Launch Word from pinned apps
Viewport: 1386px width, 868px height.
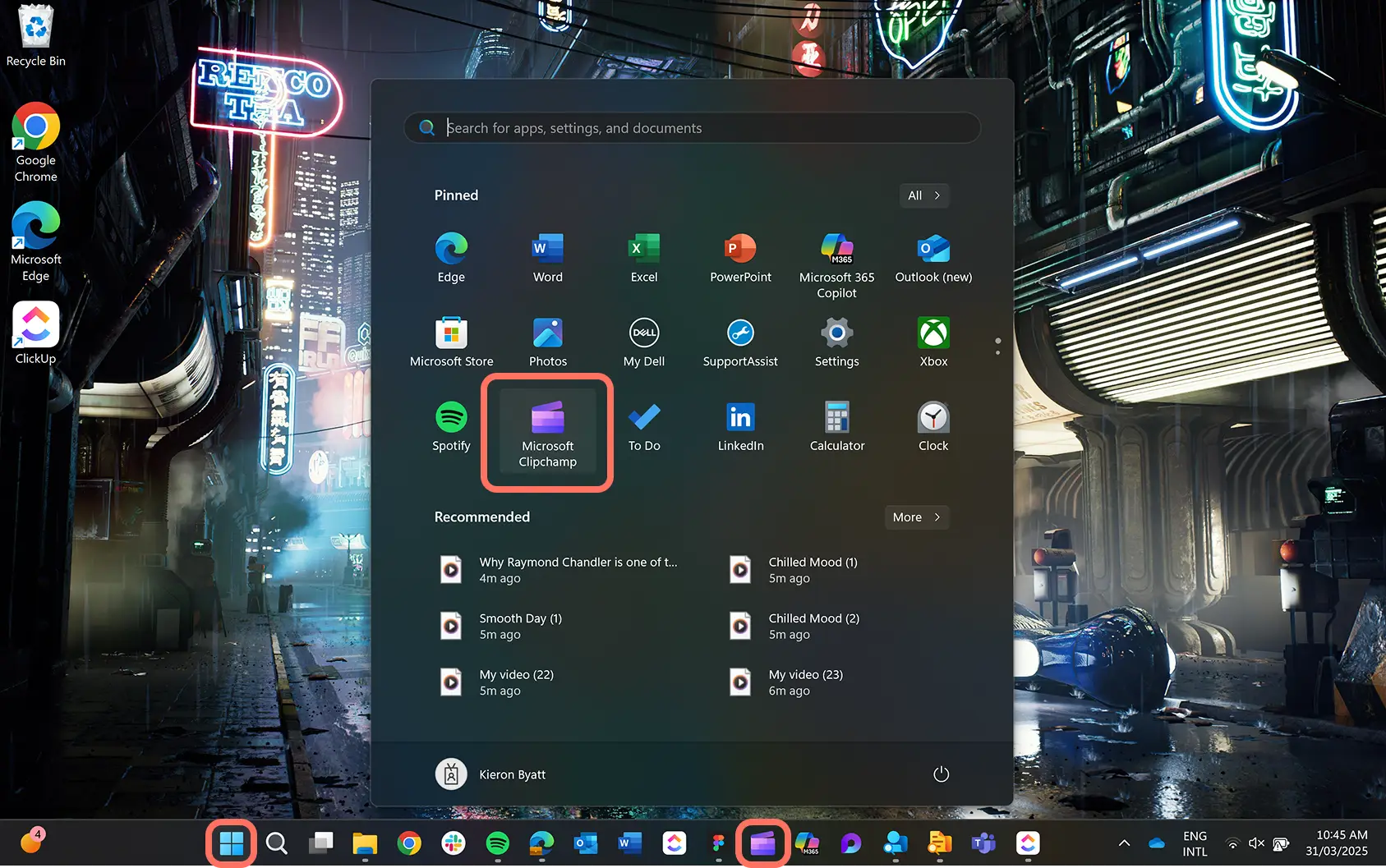point(548,259)
